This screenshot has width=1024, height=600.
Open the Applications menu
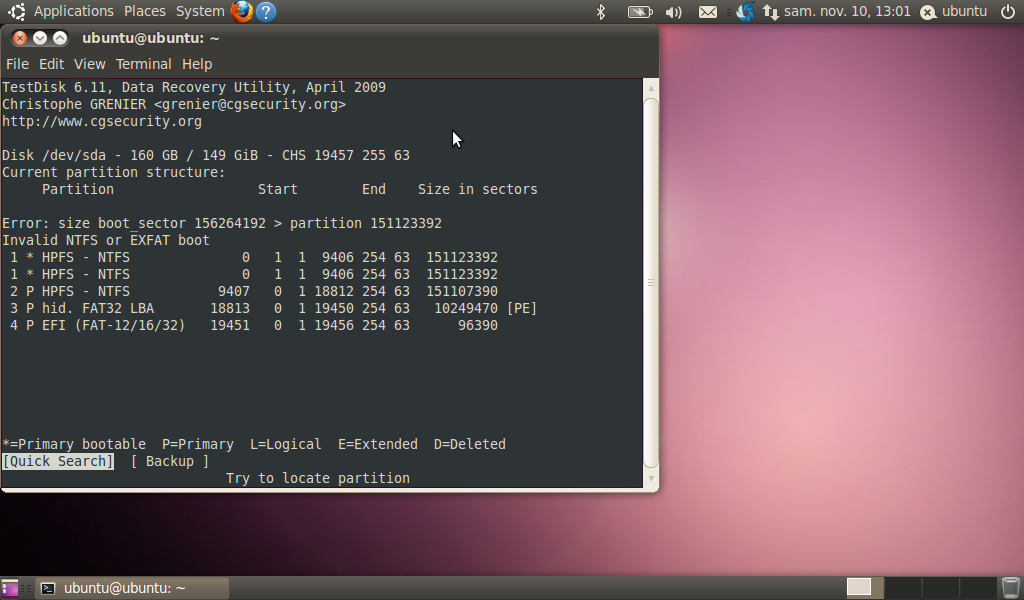click(73, 11)
